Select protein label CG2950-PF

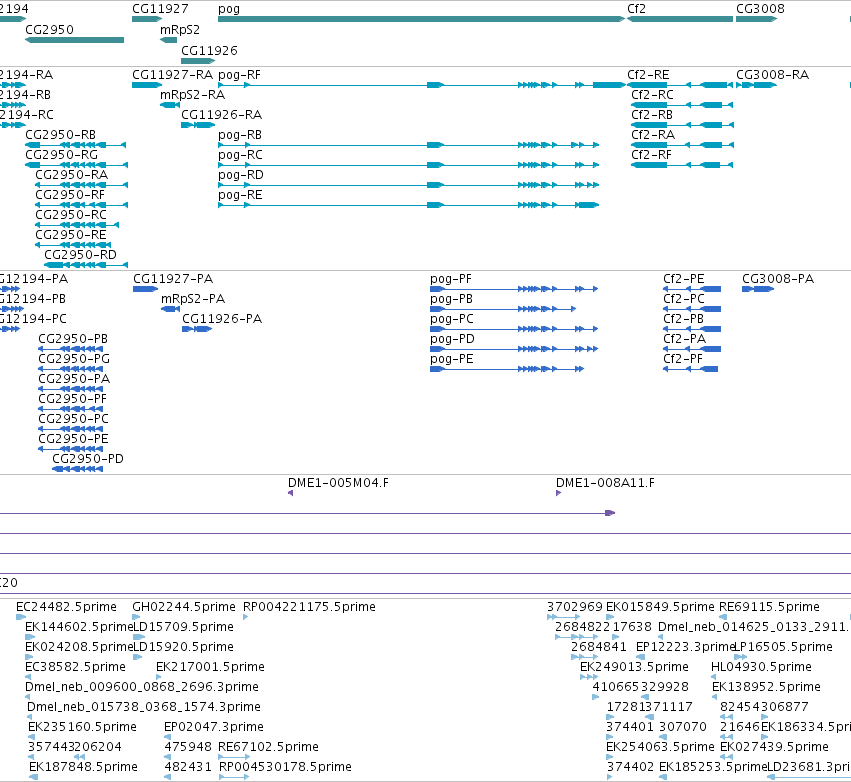tap(72, 399)
